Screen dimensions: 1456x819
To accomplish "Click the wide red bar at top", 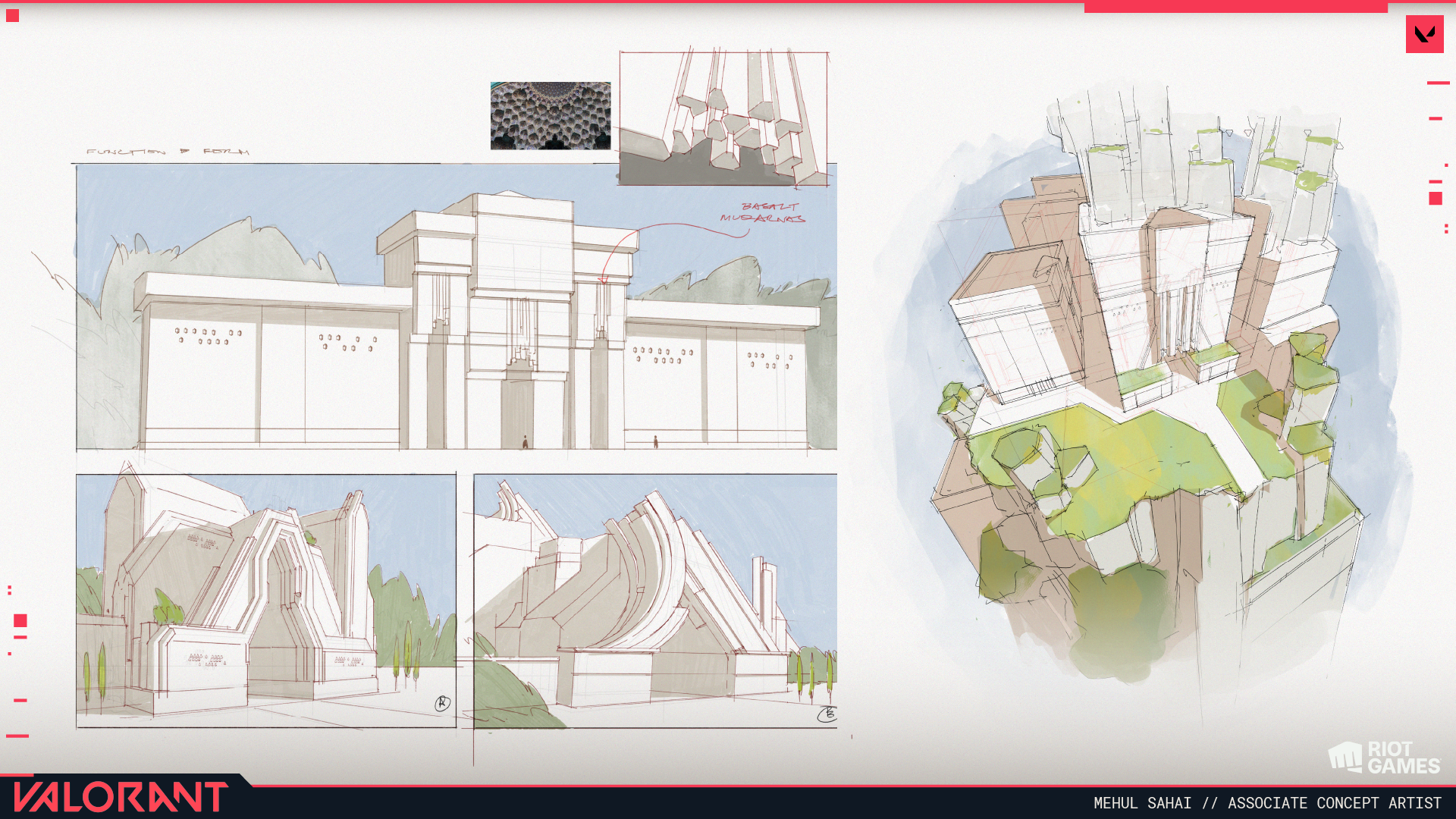I will pos(1235,7).
